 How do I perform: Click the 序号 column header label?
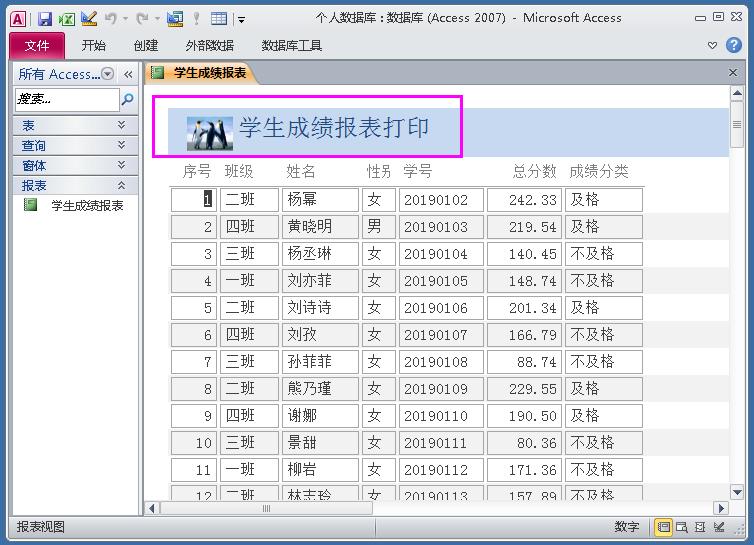click(197, 171)
